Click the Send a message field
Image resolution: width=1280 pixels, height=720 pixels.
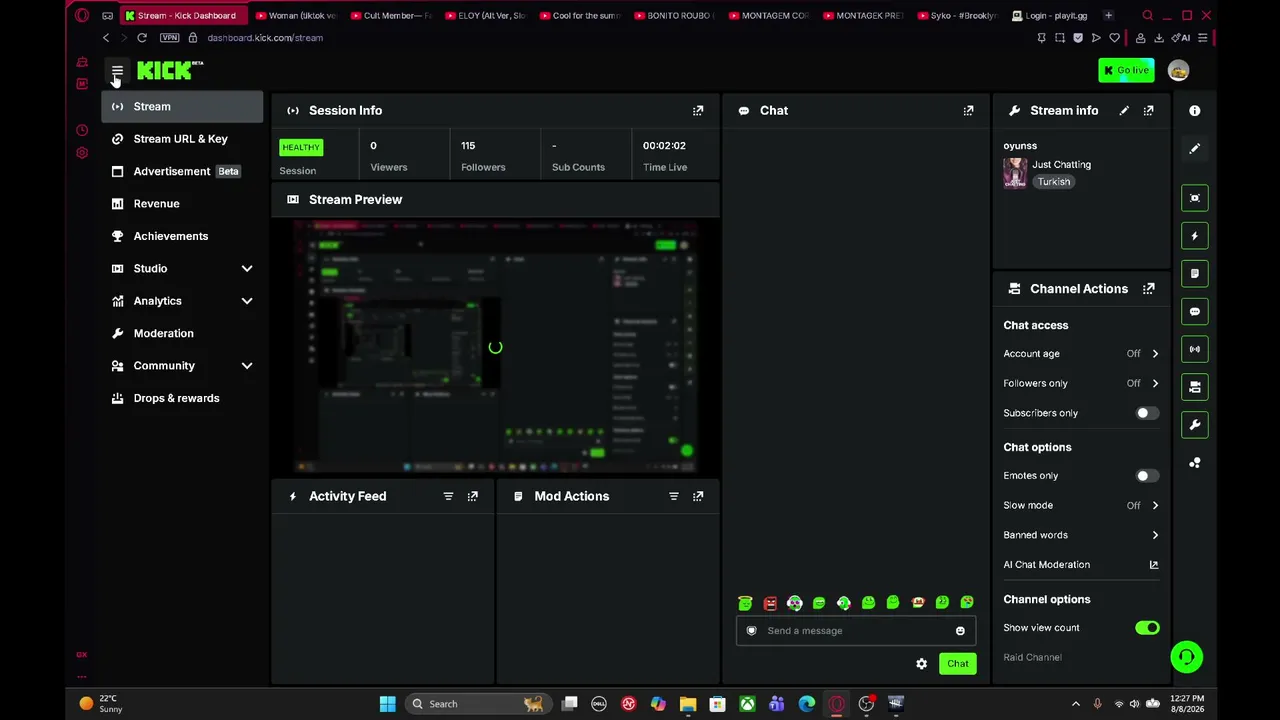tap(855, 631)
